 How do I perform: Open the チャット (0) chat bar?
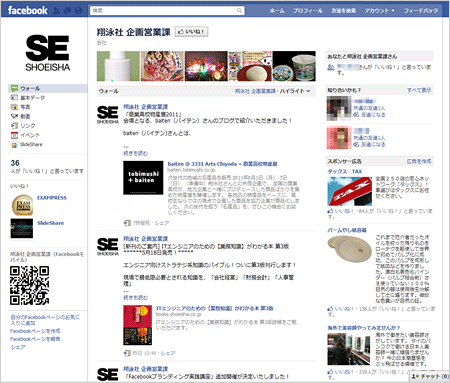(x=430, y=376)
